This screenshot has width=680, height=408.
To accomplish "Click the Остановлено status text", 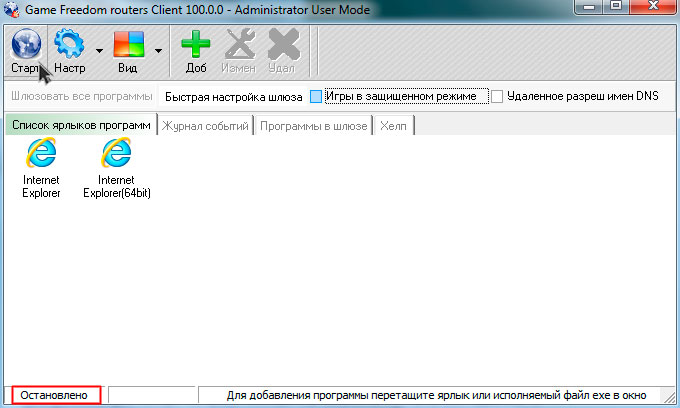I will [x=54, y=395].
